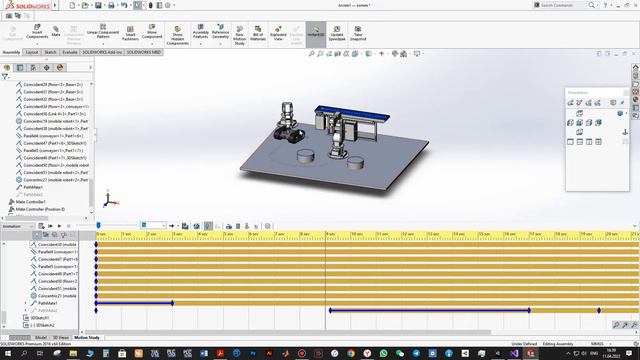Screen dimensions: 640x360
Task: Click the Print icon in the top toolbar
Action: (x=111, y=5)
